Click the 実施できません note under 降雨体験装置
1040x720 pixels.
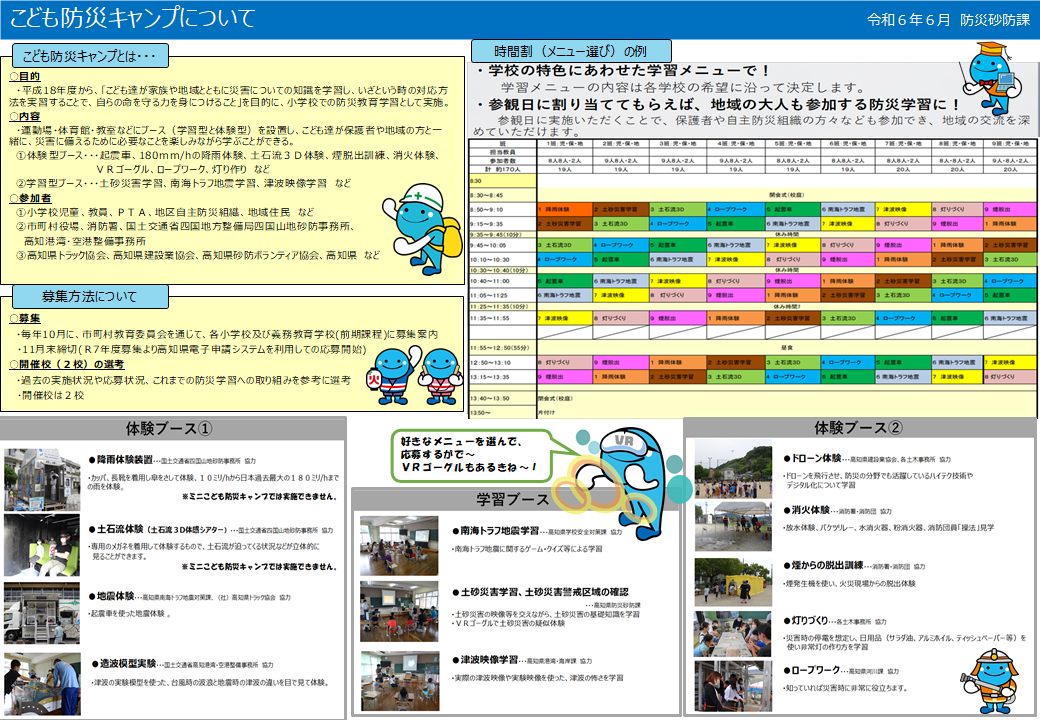tap(259, 496)
